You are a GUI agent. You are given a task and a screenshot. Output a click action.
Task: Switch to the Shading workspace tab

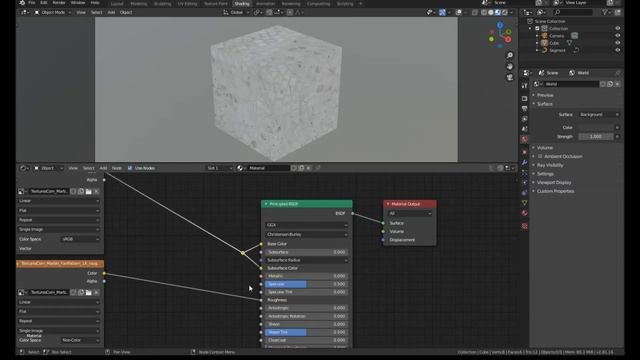click(242, 4)
